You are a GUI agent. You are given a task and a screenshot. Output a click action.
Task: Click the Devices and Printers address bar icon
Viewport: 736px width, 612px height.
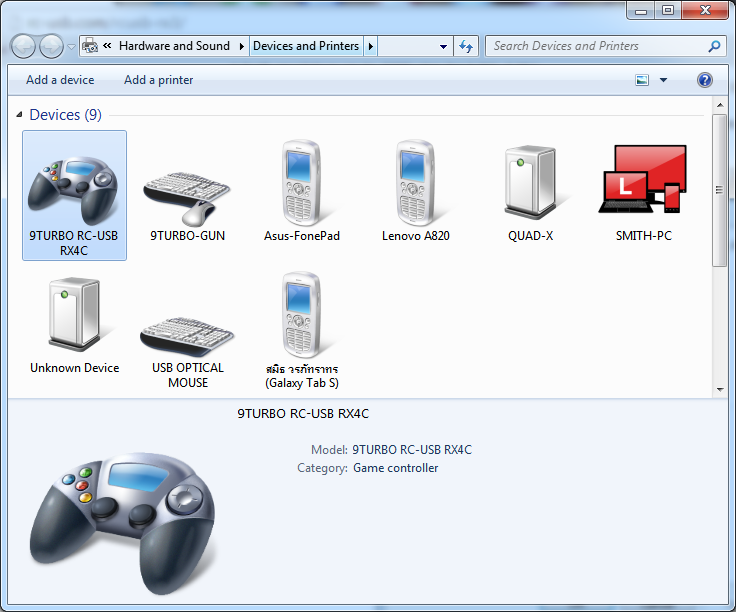90,46
